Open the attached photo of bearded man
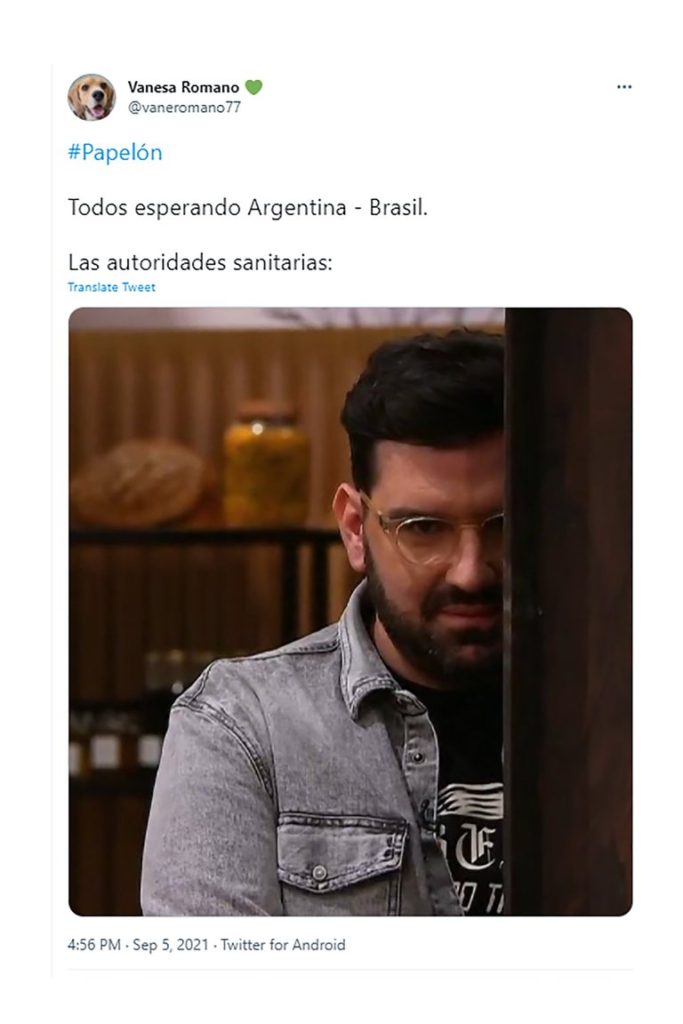The image size is (683, 1024). (x=351, y=611)
